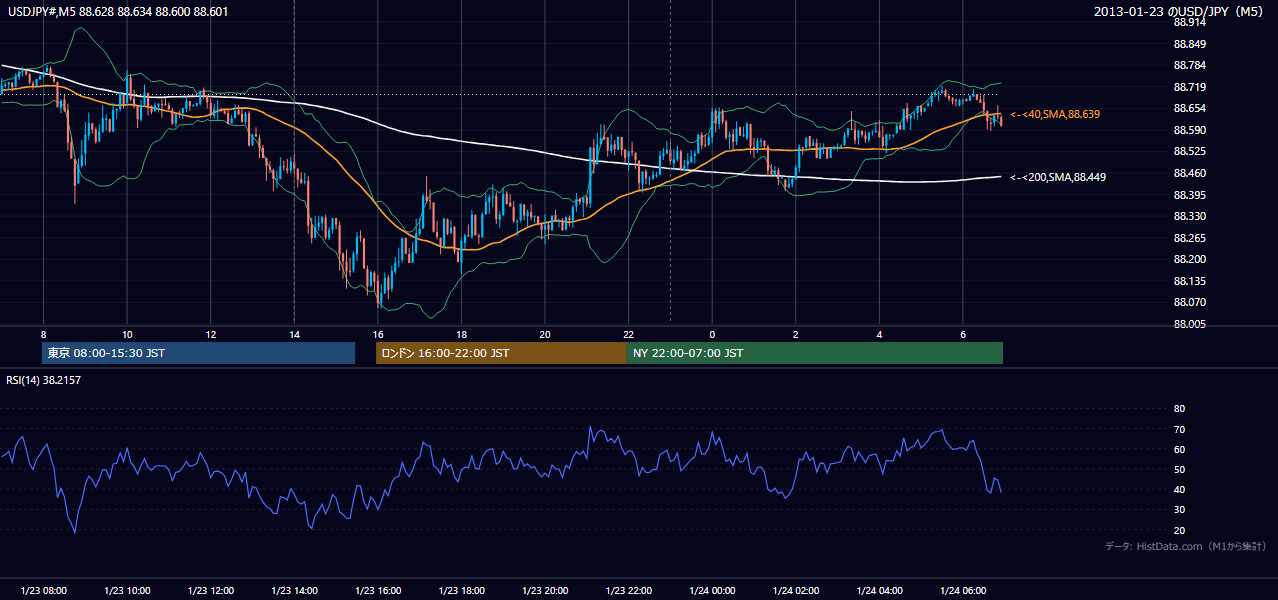
Task: Click hour label 20 under price chart
Action: click(545, 334)
